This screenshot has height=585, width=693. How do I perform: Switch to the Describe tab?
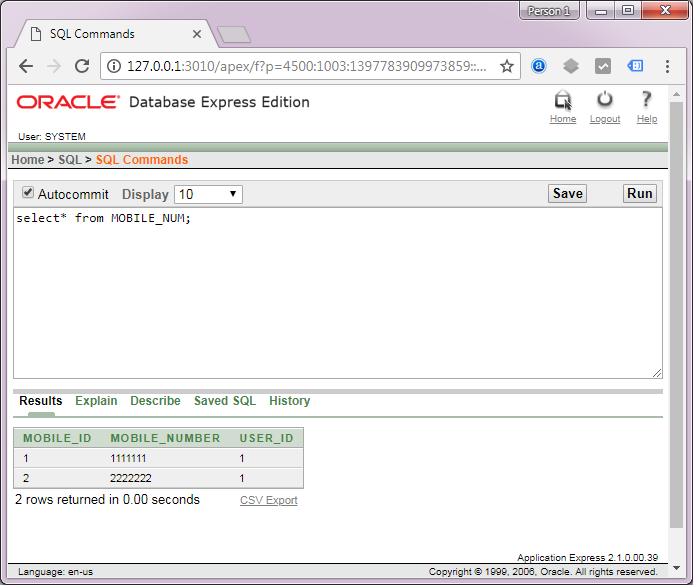[x=155, y=401]
